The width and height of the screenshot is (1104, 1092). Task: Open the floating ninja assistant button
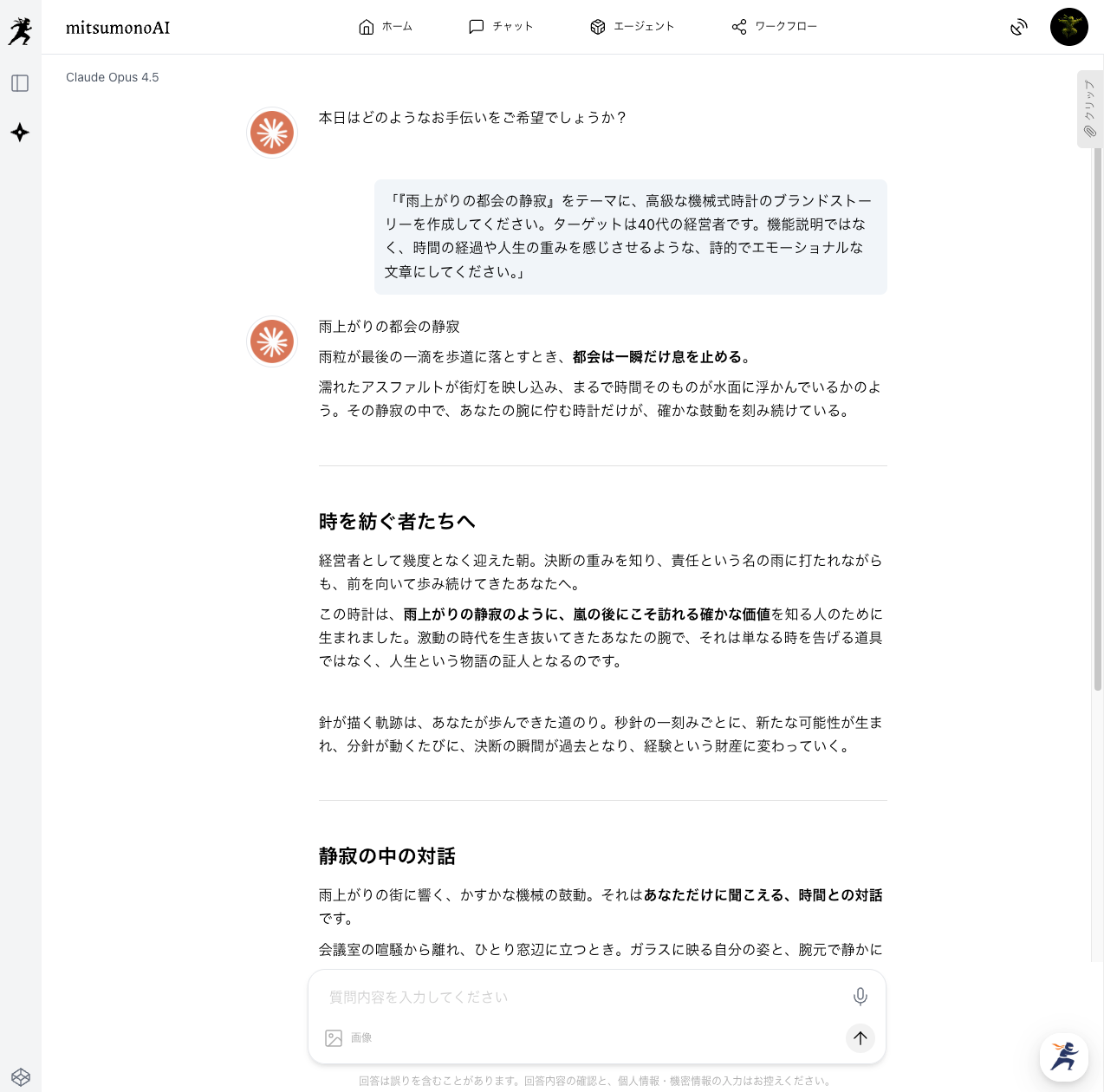pyautogui.click(x=1064, y=1057)
